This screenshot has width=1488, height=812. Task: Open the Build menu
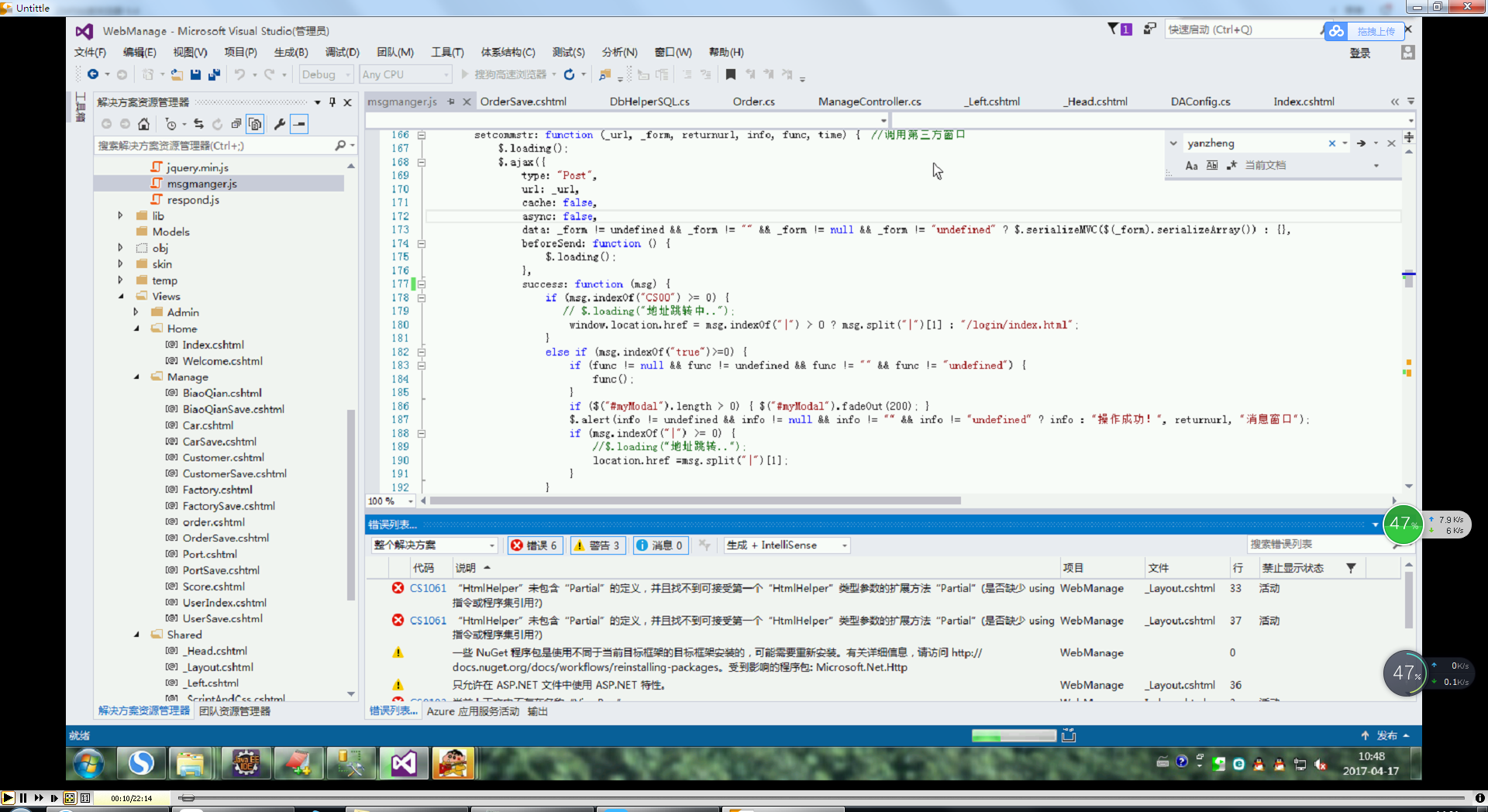click(291, 53)
